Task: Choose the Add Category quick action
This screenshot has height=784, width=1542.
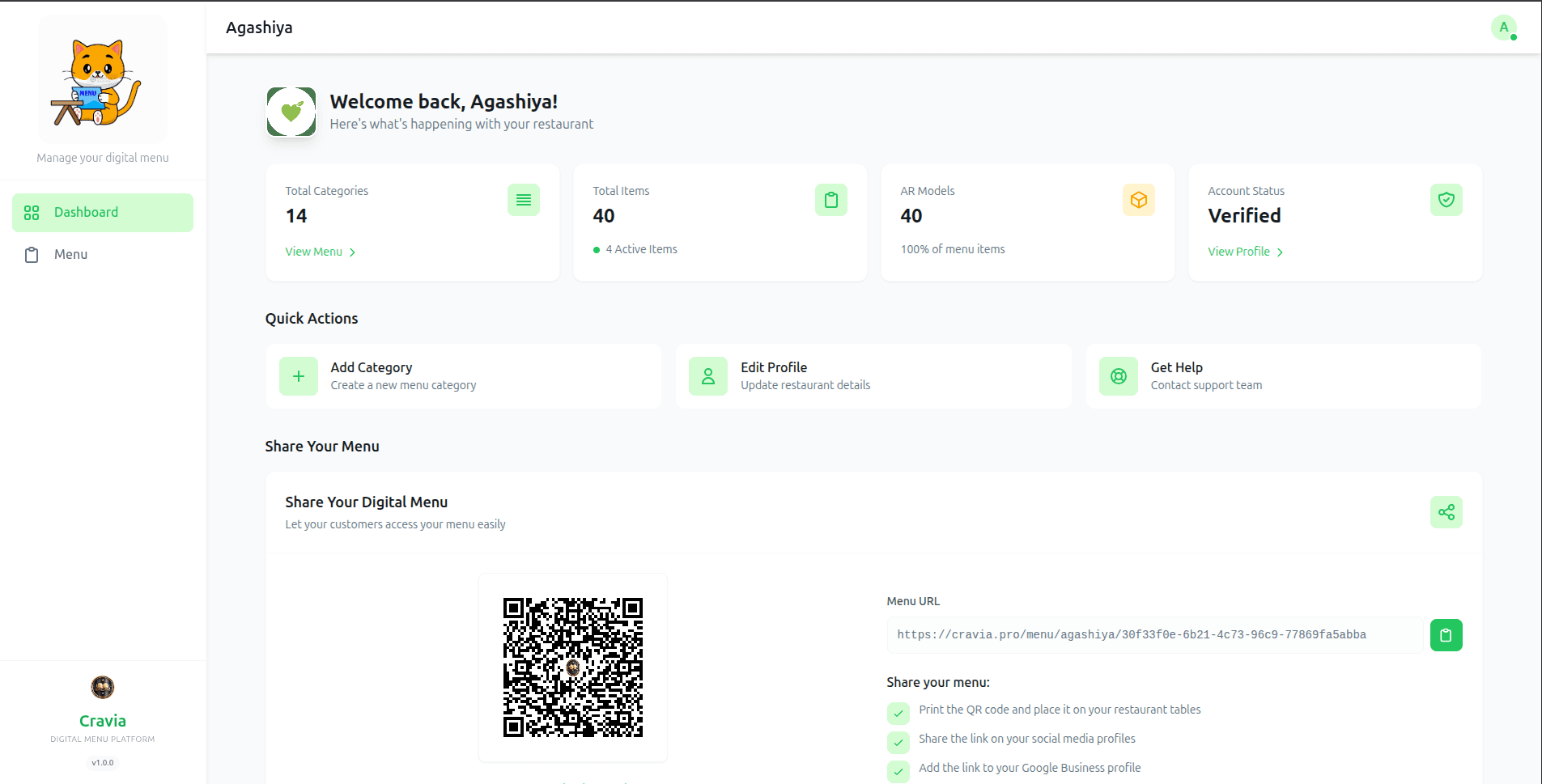Action: click(464, 376)
